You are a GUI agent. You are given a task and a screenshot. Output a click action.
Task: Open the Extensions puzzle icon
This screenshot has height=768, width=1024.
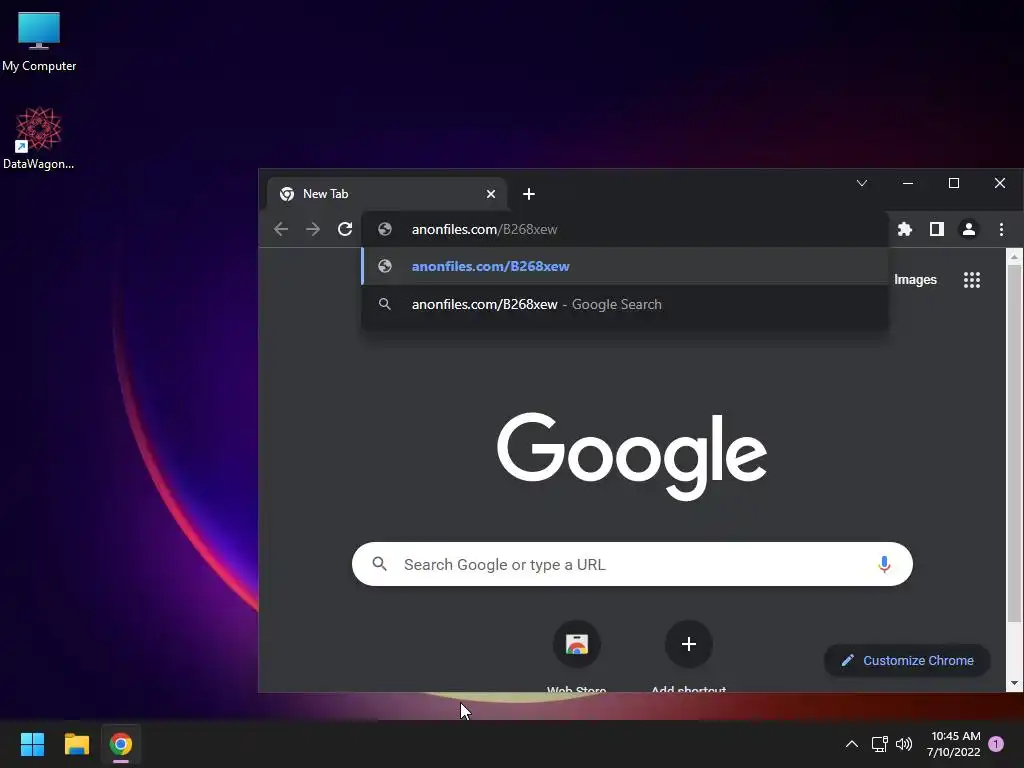[x=904, y=229]
